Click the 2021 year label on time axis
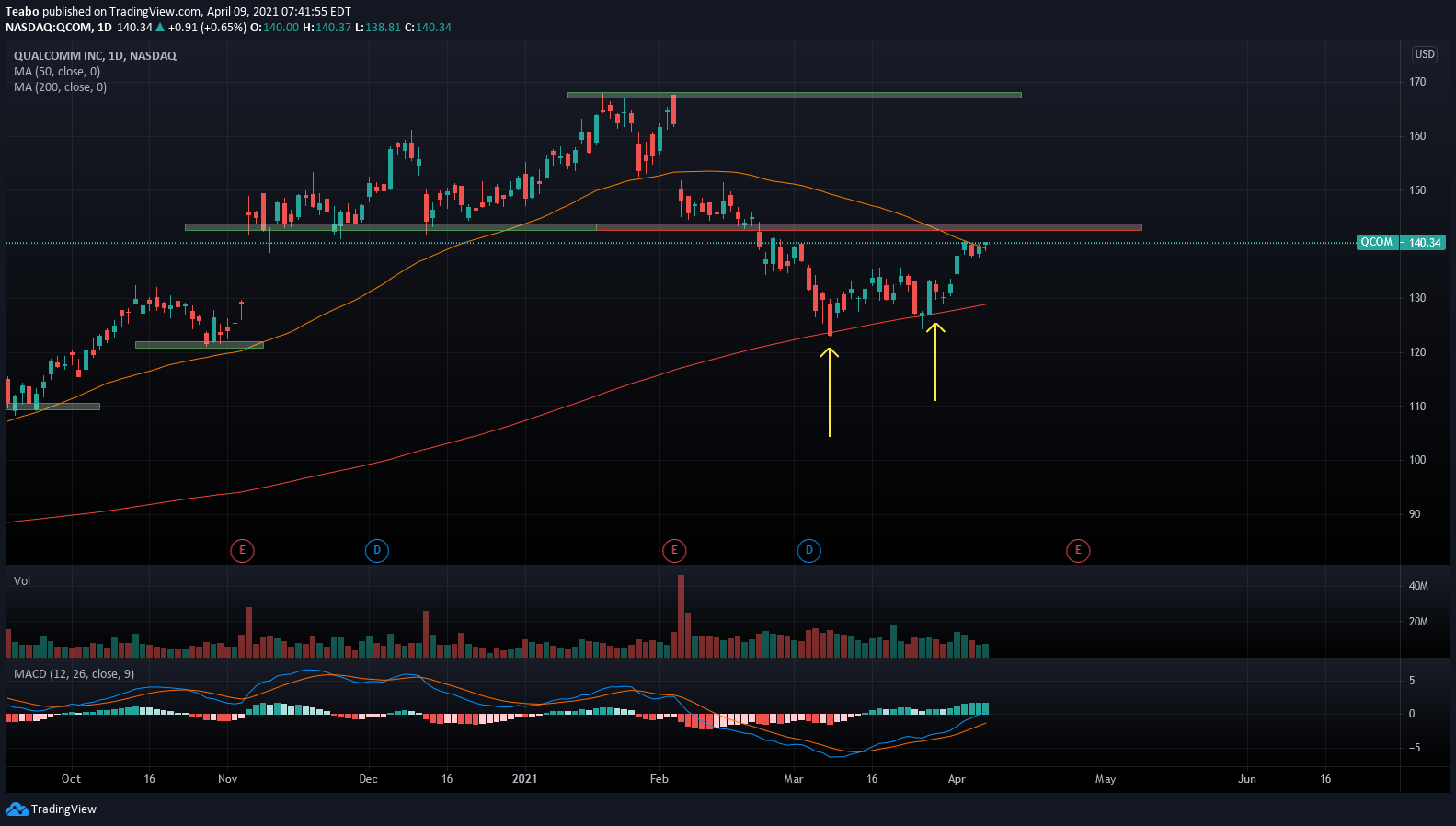 (524, 779)
